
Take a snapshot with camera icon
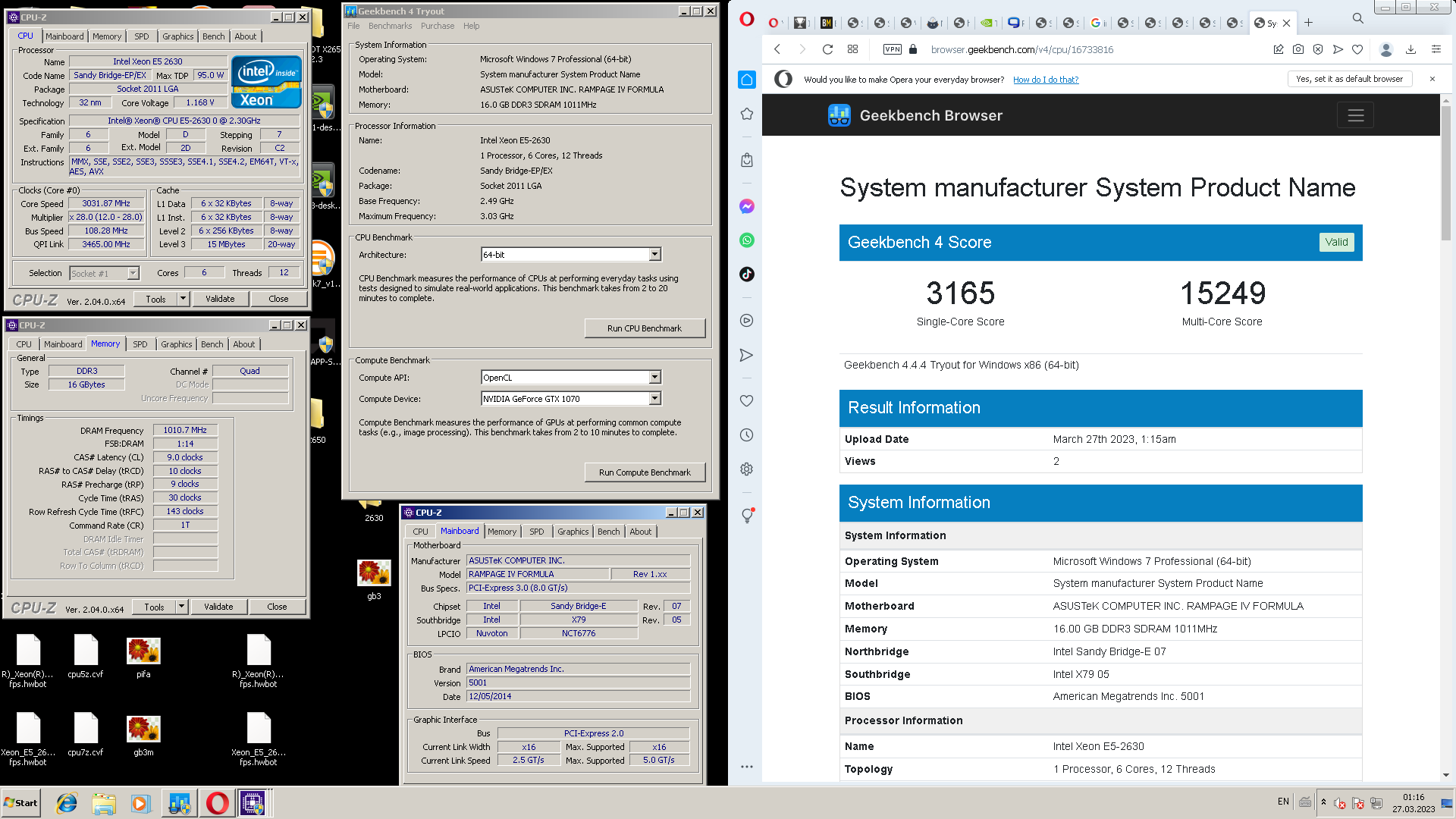click(1298, 49)
